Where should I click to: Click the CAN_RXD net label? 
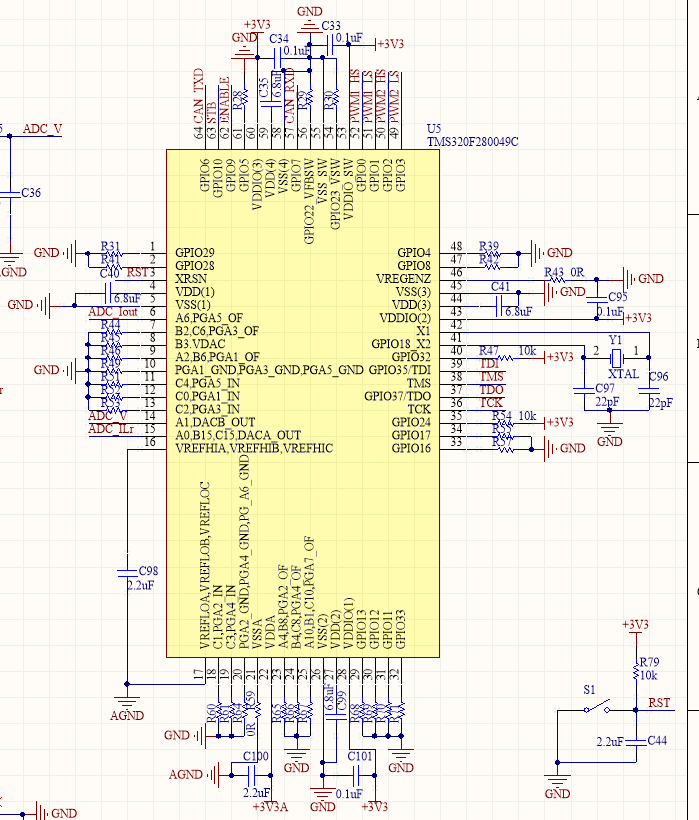pyautogui.click(x=290, y=96)
